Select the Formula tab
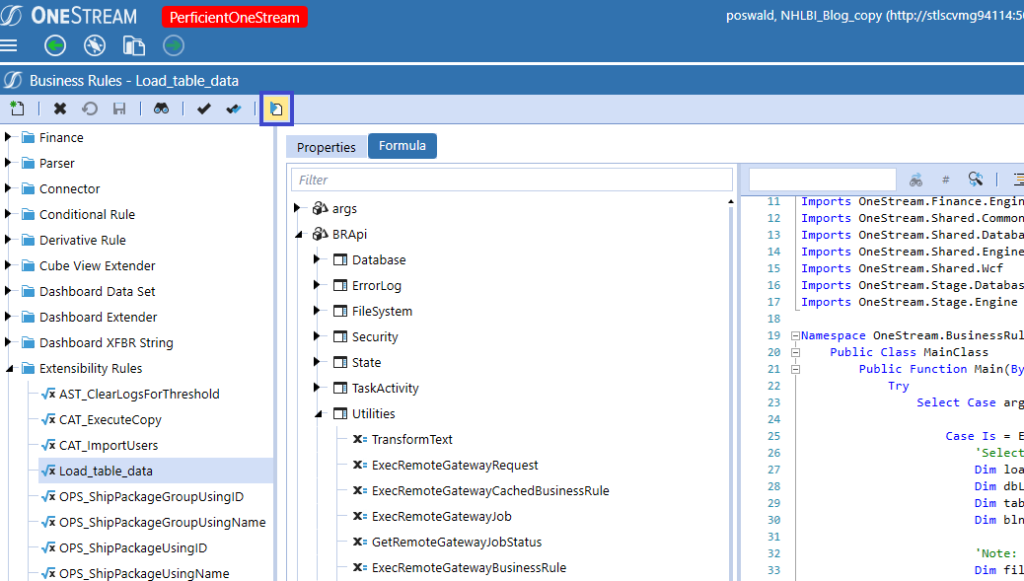This screenshot has height=581, width=1024. click(x=402, y=146)
